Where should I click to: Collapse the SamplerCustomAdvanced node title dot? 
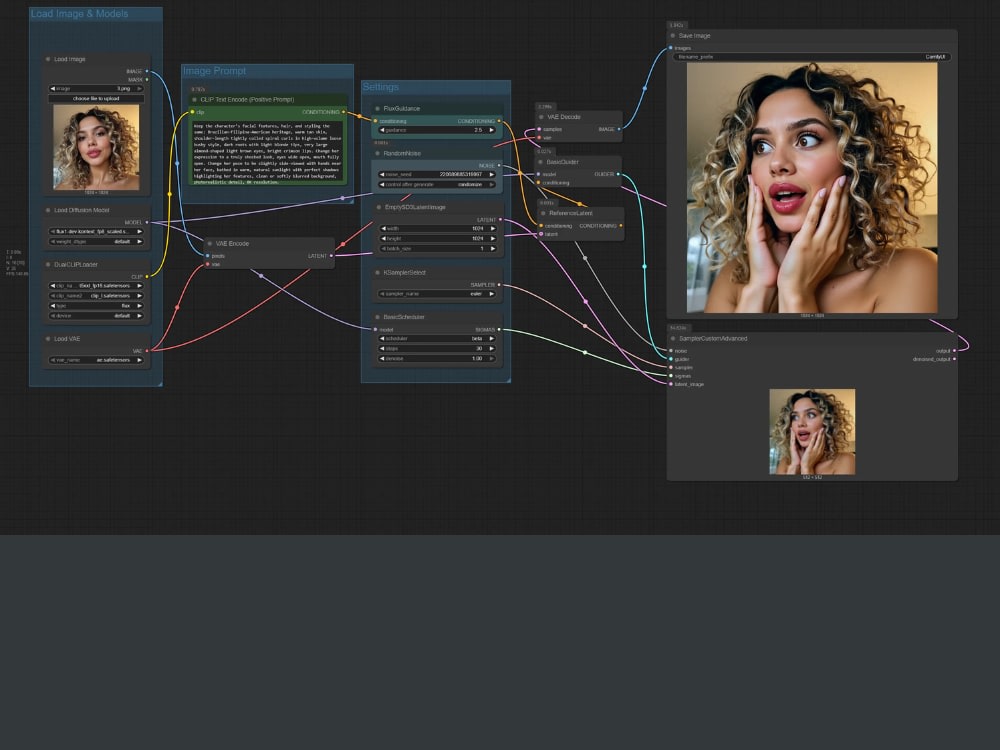(x=673, y=339)
